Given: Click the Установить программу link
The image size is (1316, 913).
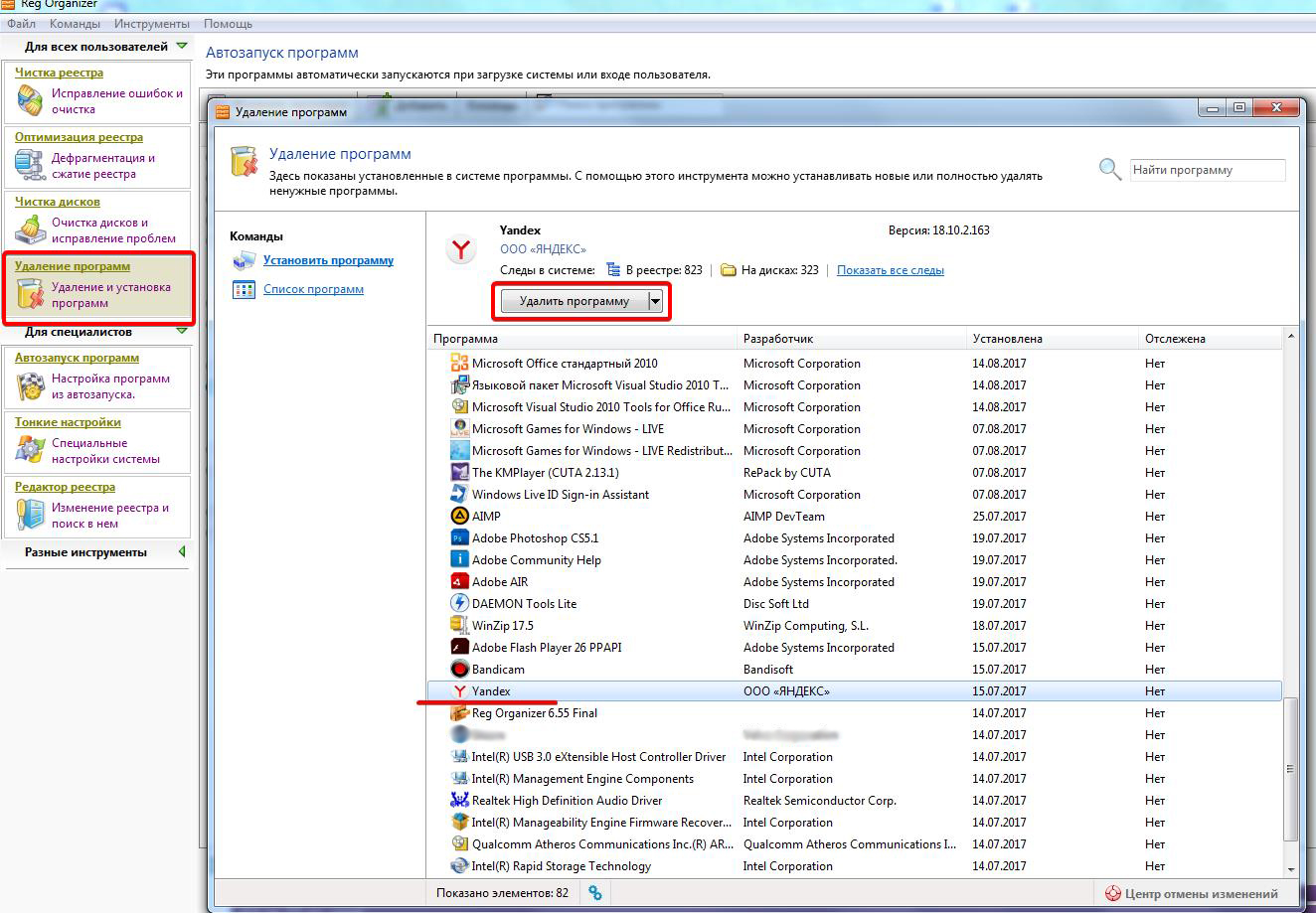Looking at the screenshot, I should click(328, 260).
